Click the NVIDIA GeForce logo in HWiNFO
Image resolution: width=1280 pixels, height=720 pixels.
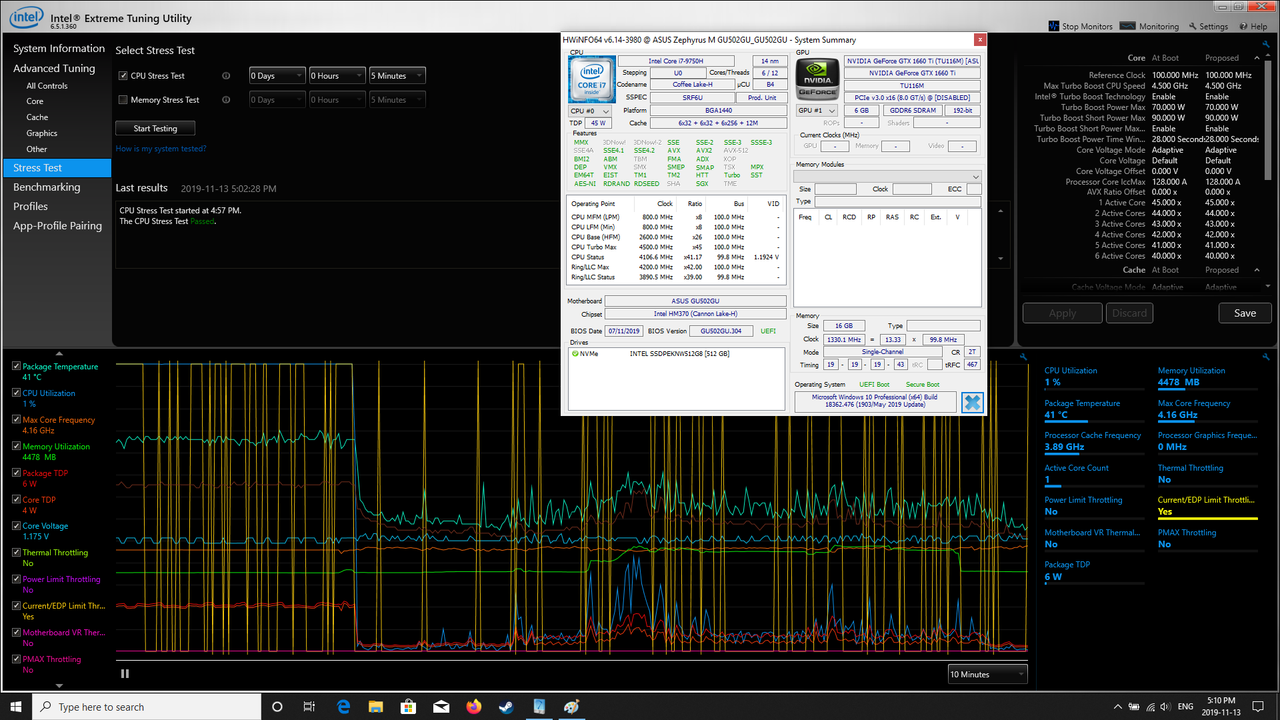(x=815, y=79)
